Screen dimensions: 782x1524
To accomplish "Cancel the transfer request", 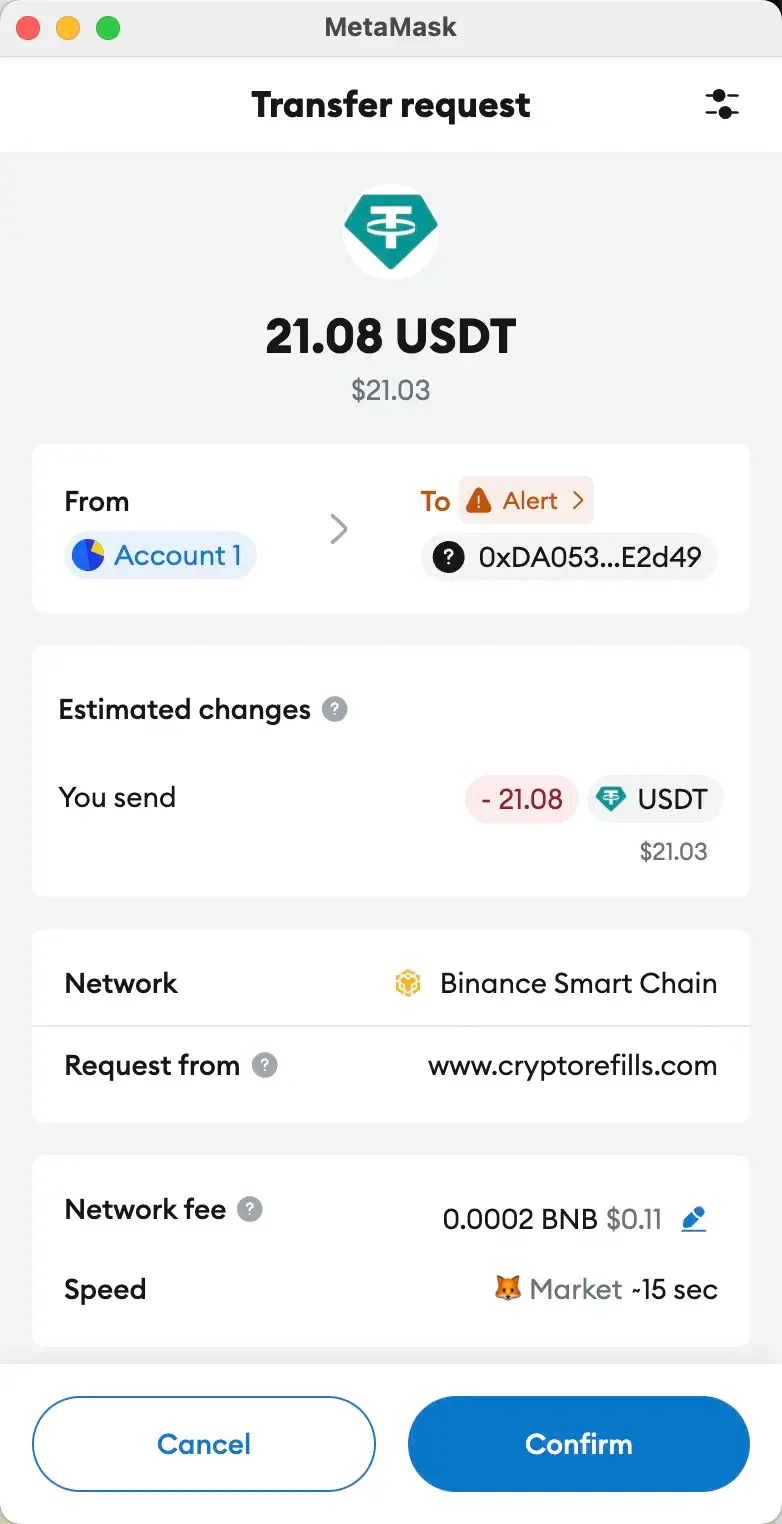I will [x=203, y=1443].
